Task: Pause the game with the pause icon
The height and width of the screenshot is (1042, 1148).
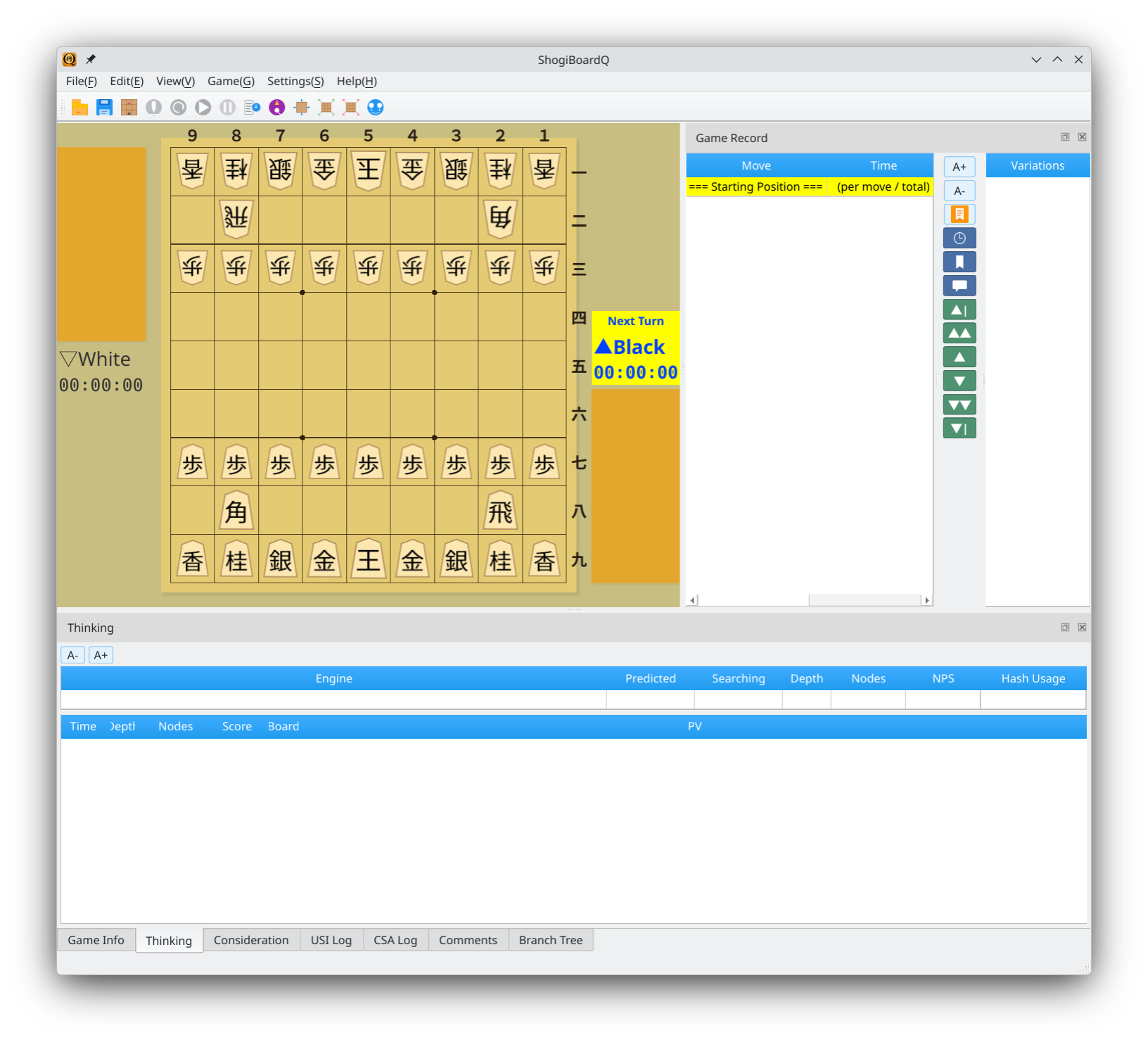Action: [x=227, y=107]
